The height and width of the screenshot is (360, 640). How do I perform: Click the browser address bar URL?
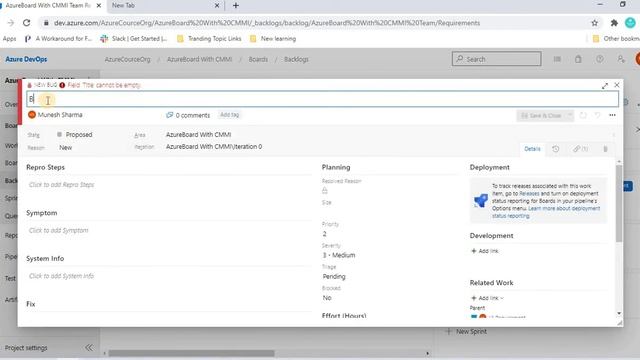(x=267, y=23)
